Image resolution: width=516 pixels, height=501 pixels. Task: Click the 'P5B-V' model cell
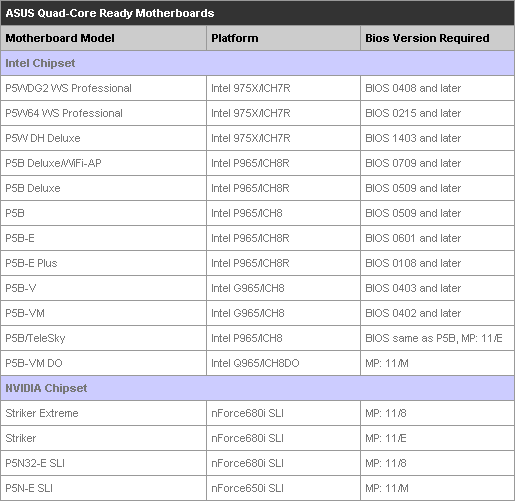click(x=103, y=288)
